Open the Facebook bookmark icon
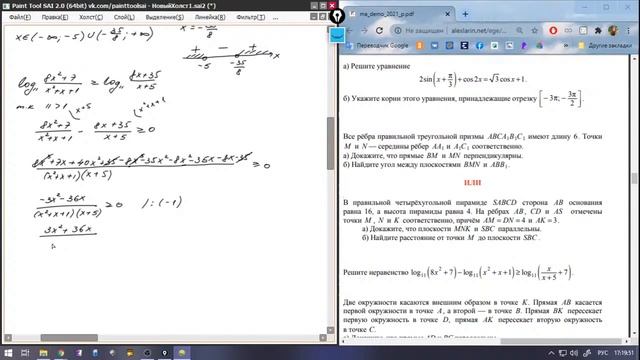The height and width of the screenshot is (360, 640). point(480,46)
